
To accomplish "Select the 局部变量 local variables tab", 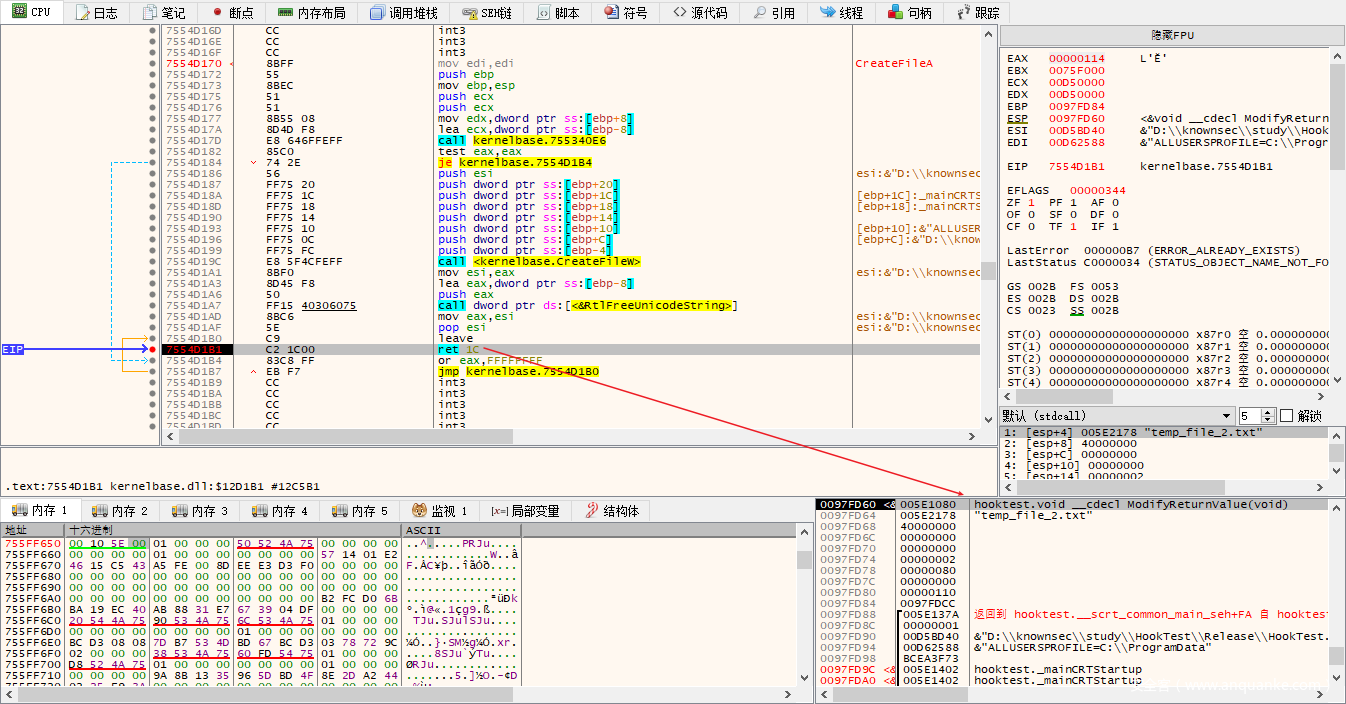I will 525,511.
